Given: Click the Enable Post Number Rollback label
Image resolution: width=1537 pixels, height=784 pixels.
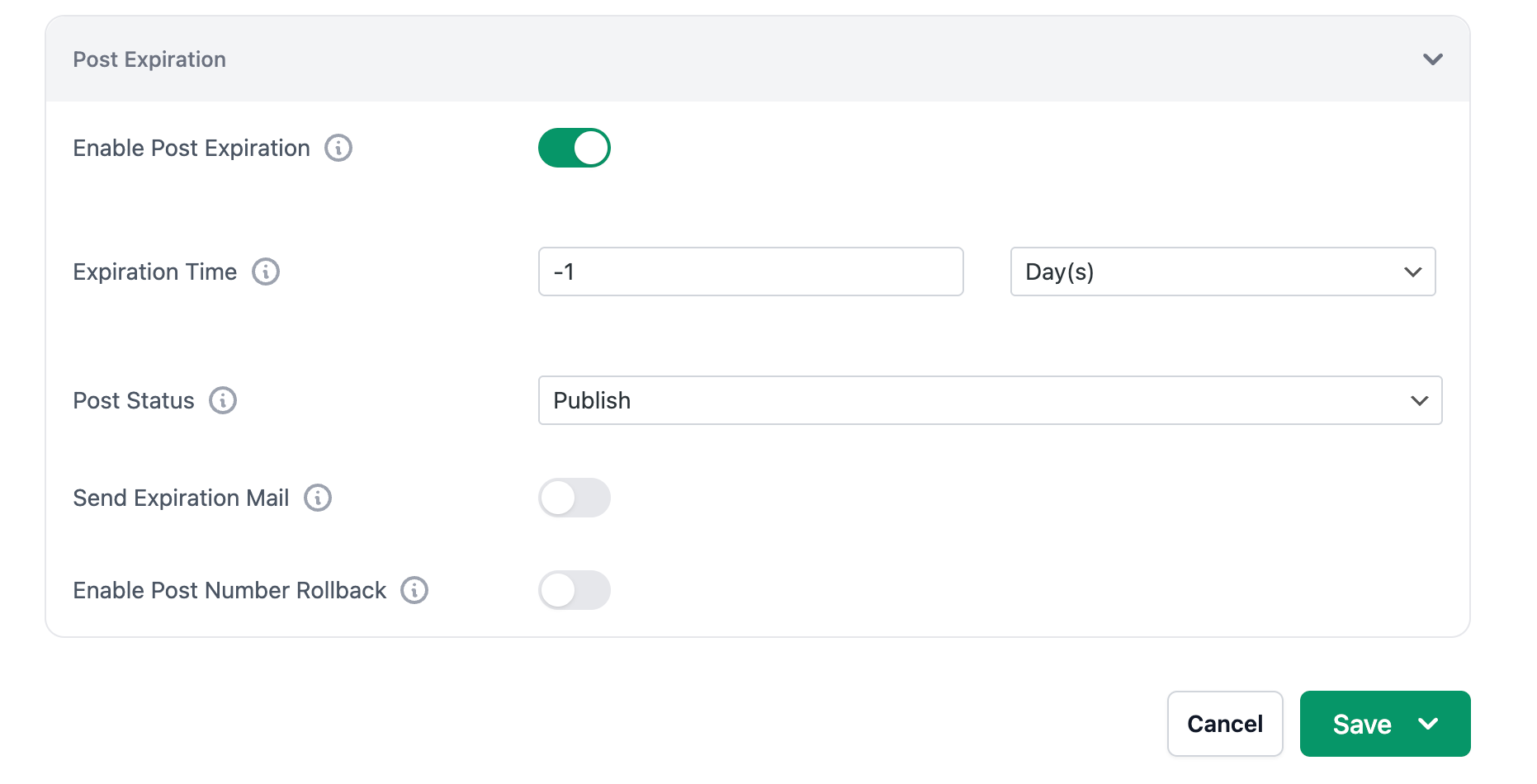Looking at the screenshot, I should coord(229,590).
